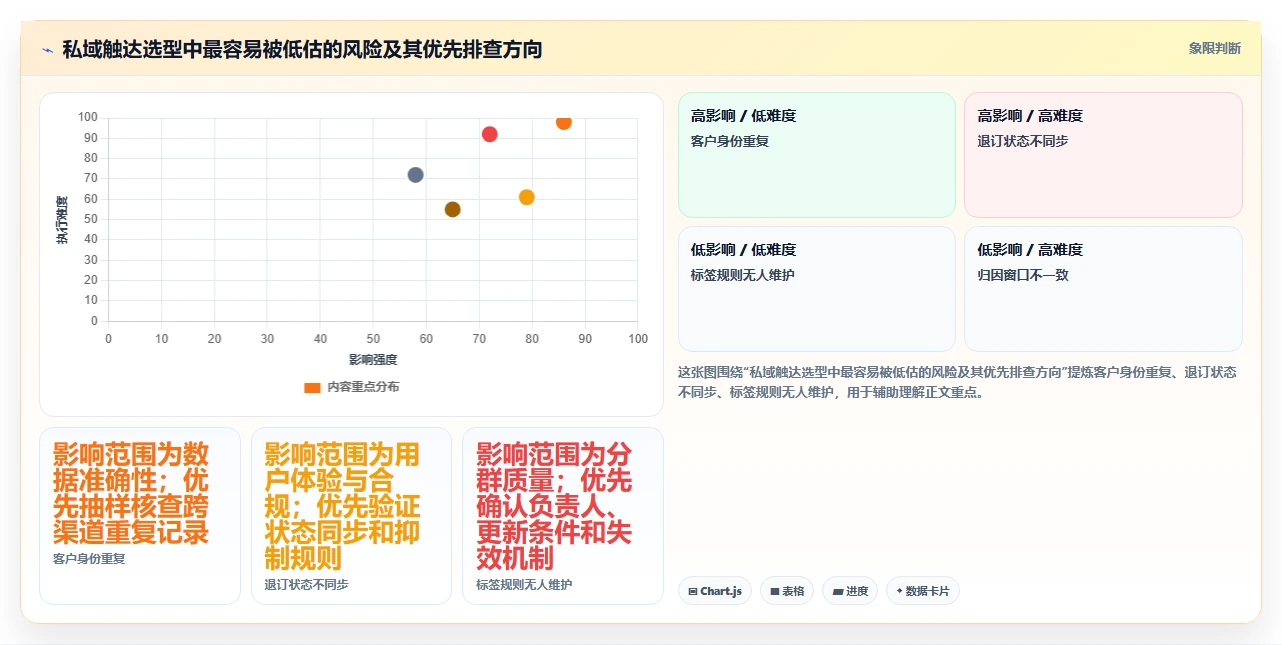Click the red headline 影响范围为分群质量
The width and height of the screenshot is (1282, 645).
554,506
